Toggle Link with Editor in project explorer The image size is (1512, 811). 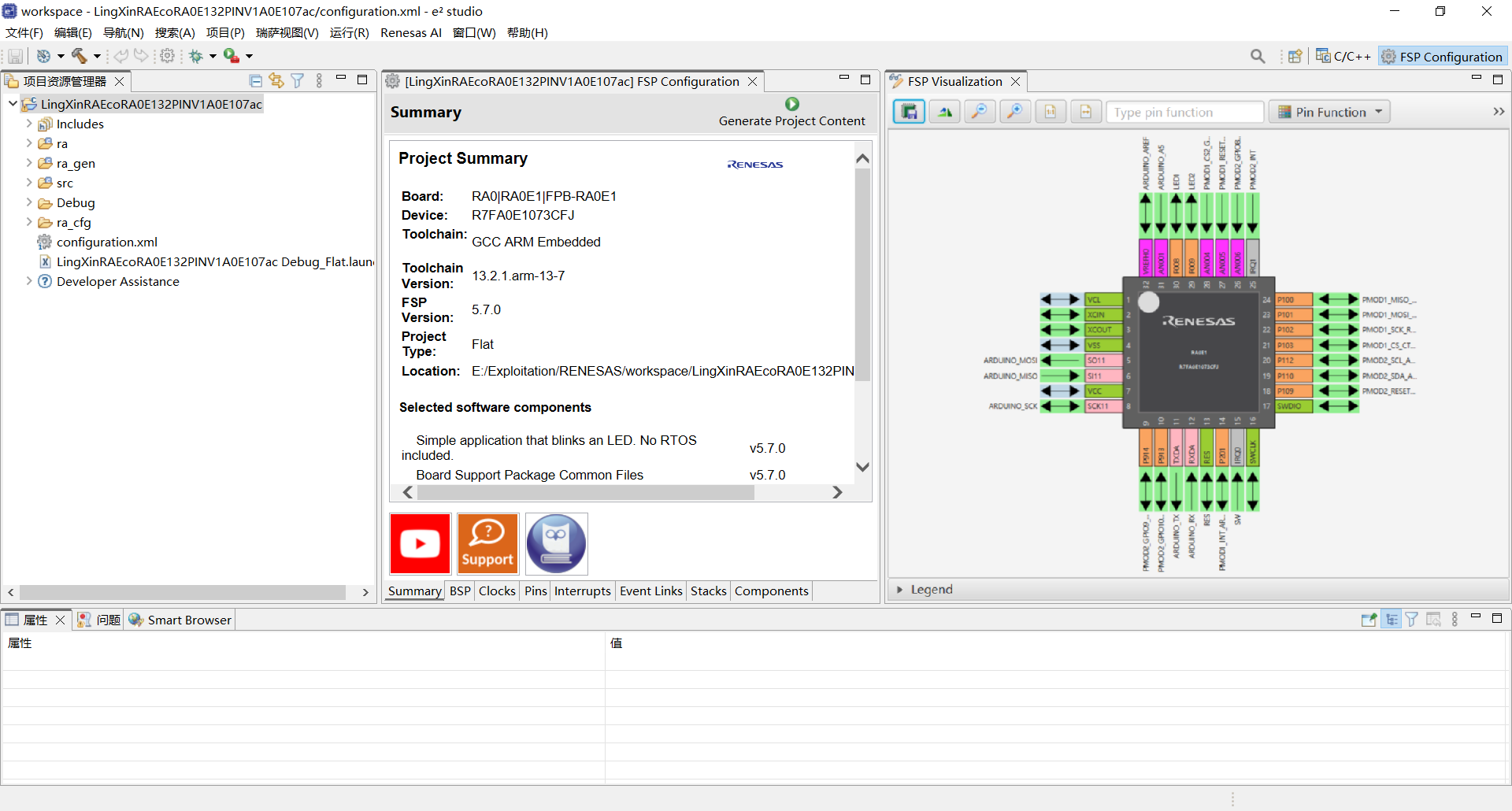pos(276,81)
